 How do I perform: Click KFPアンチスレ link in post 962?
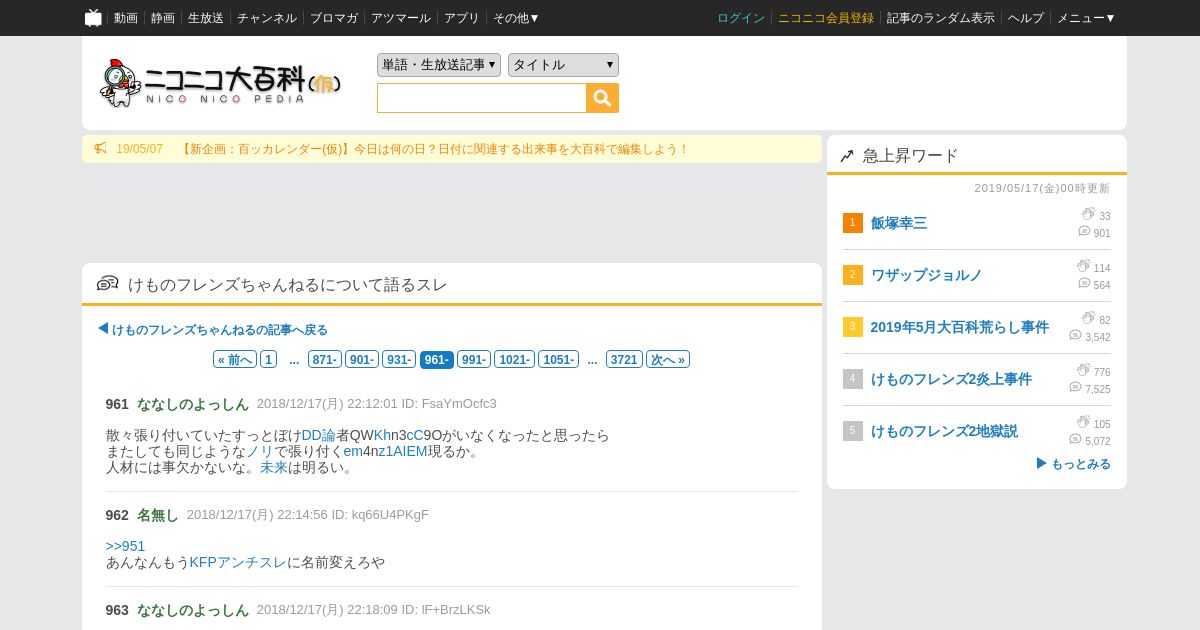point(238,562)
